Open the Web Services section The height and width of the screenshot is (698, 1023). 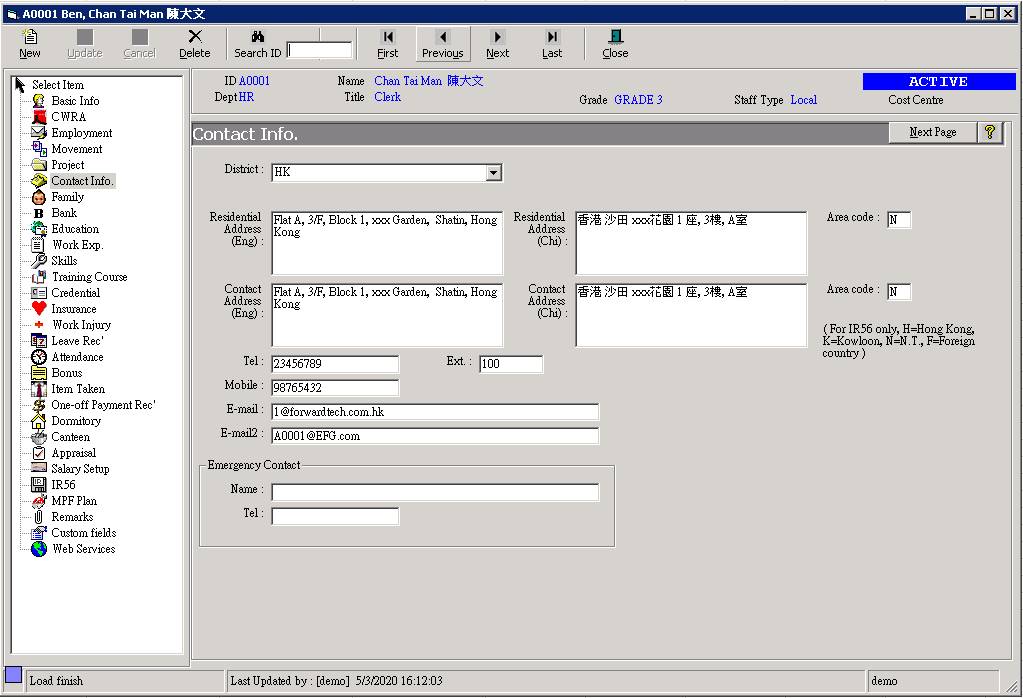point(84,549)
